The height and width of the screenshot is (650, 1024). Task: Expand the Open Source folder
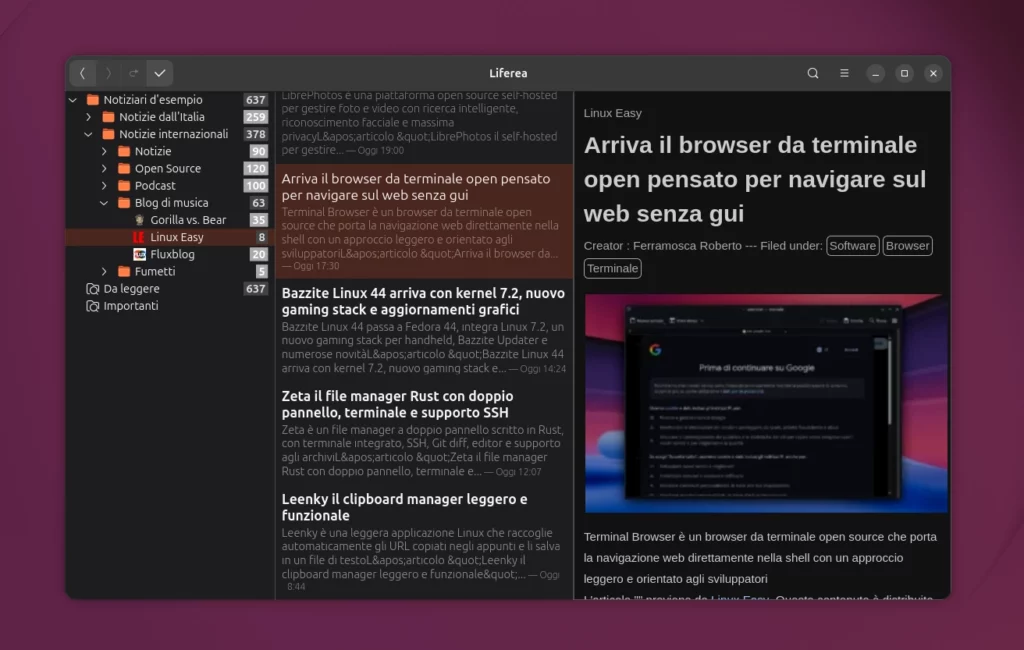[104, 169]
